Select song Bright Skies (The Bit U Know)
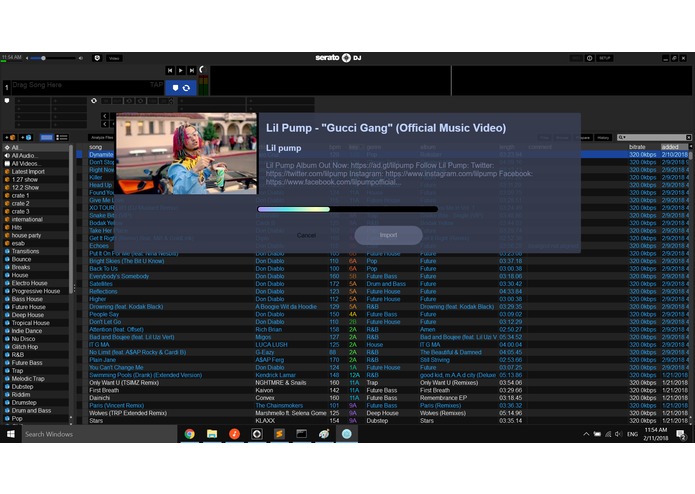Screen dimensions: 695x494 (126, 261)
